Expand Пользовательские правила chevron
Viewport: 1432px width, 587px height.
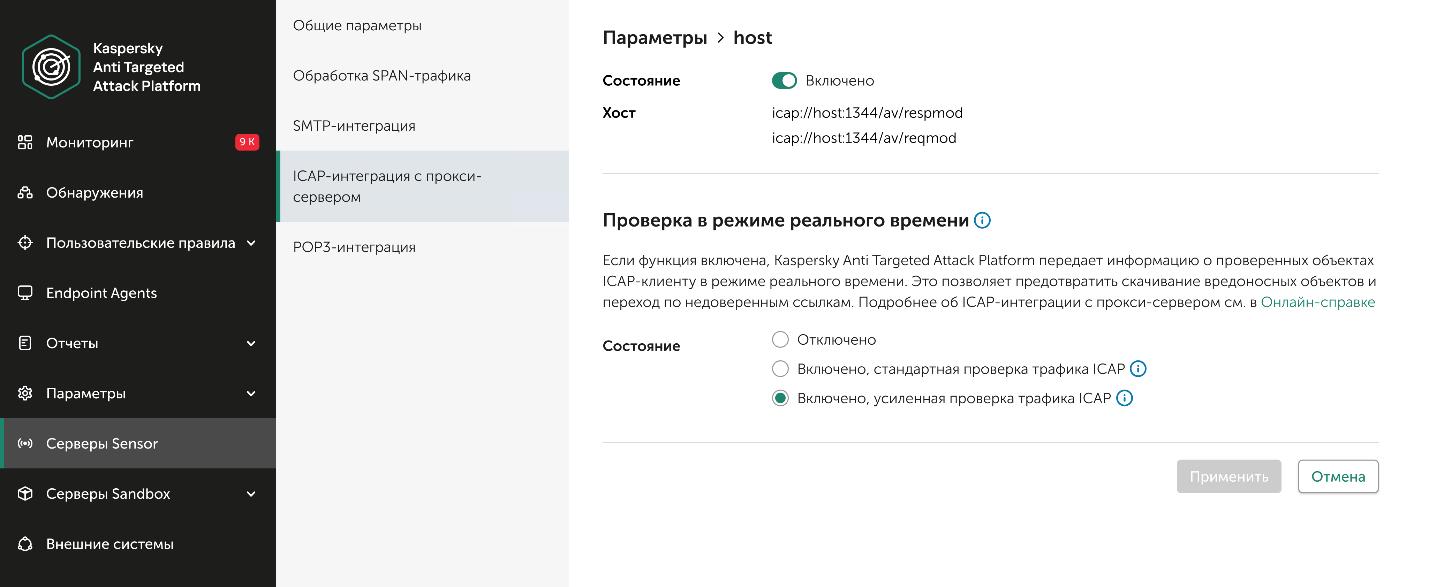tap(251, 243)
